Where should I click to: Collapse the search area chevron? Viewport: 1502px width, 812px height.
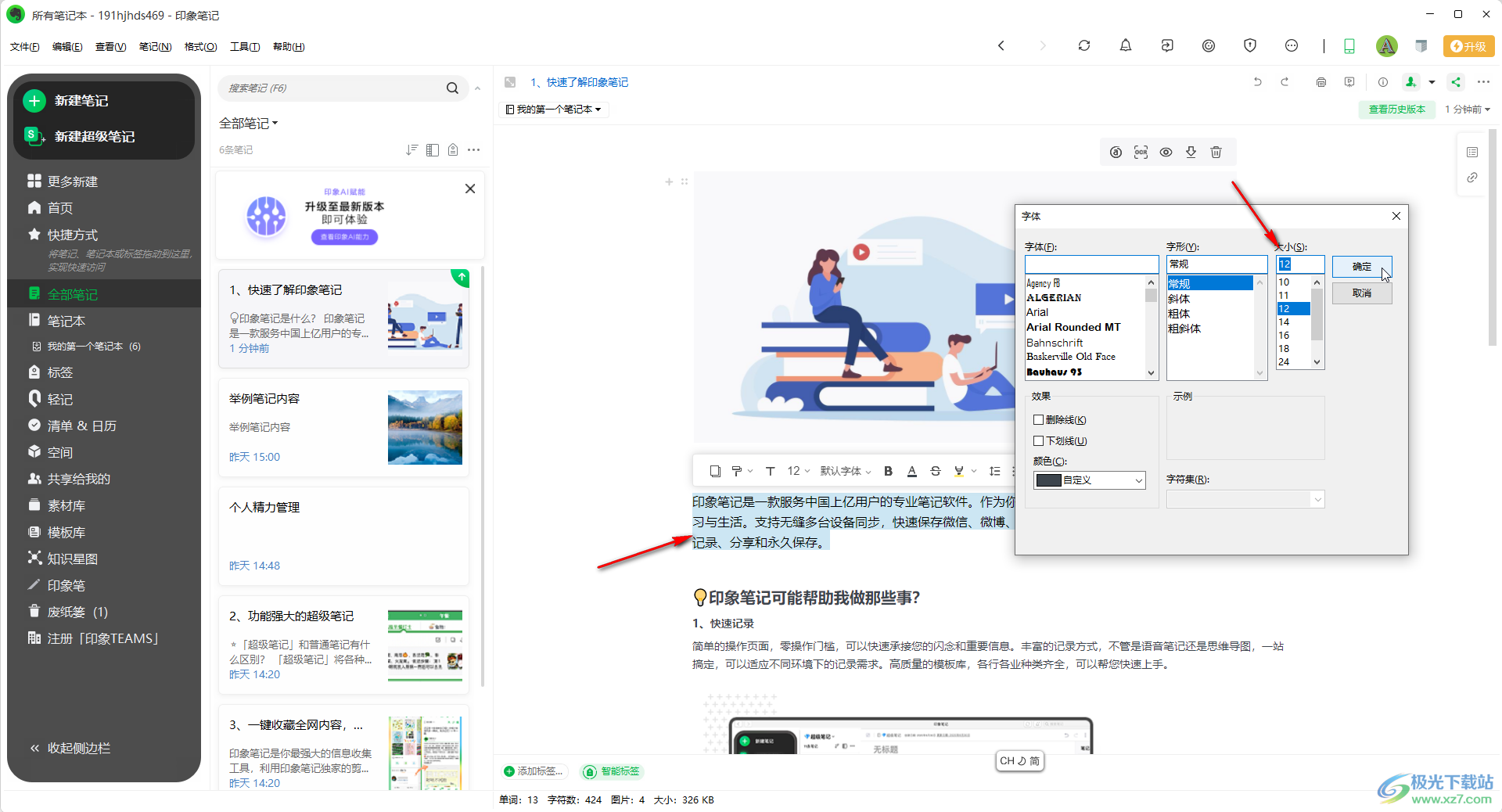(478, 88)
